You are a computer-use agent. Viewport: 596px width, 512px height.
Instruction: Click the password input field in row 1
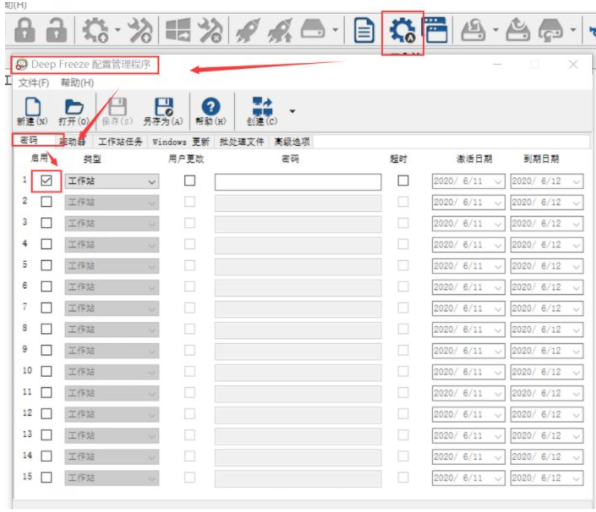pos(298,182)
